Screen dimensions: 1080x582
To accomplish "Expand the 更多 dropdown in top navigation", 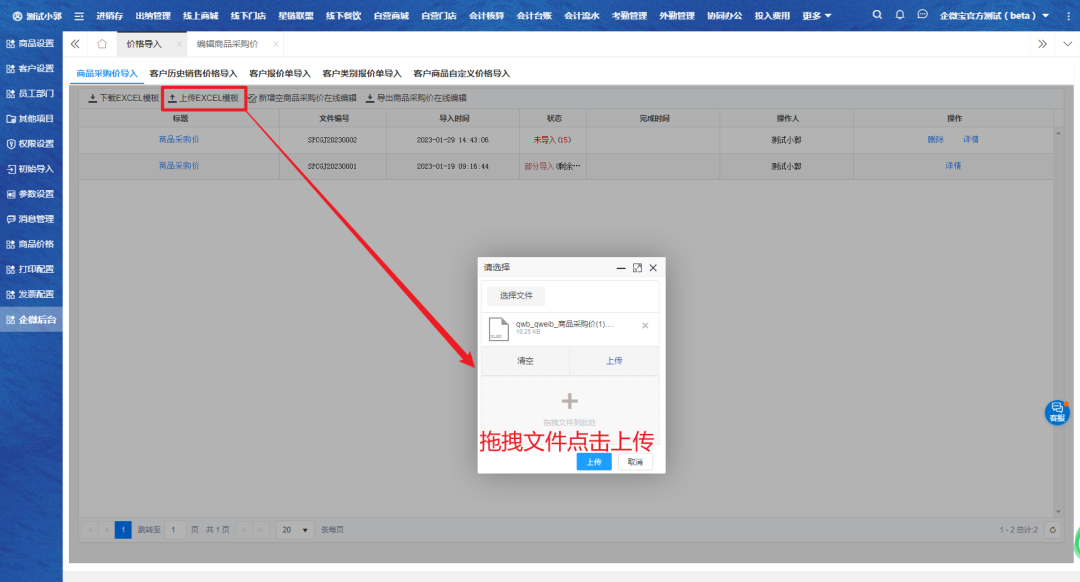I will click(817, 16).
